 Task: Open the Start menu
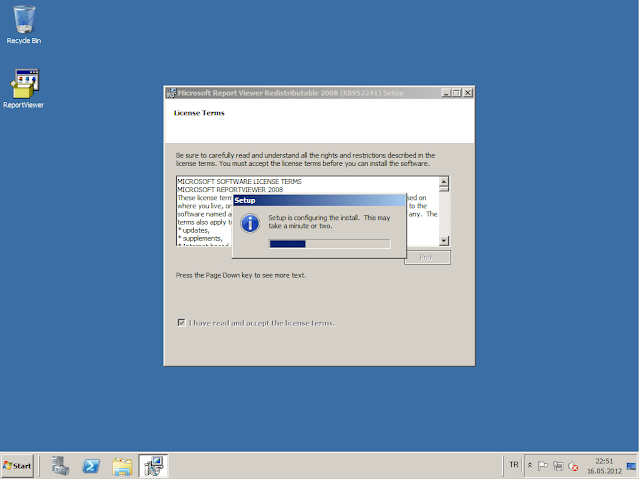click(x=18, y=466)
